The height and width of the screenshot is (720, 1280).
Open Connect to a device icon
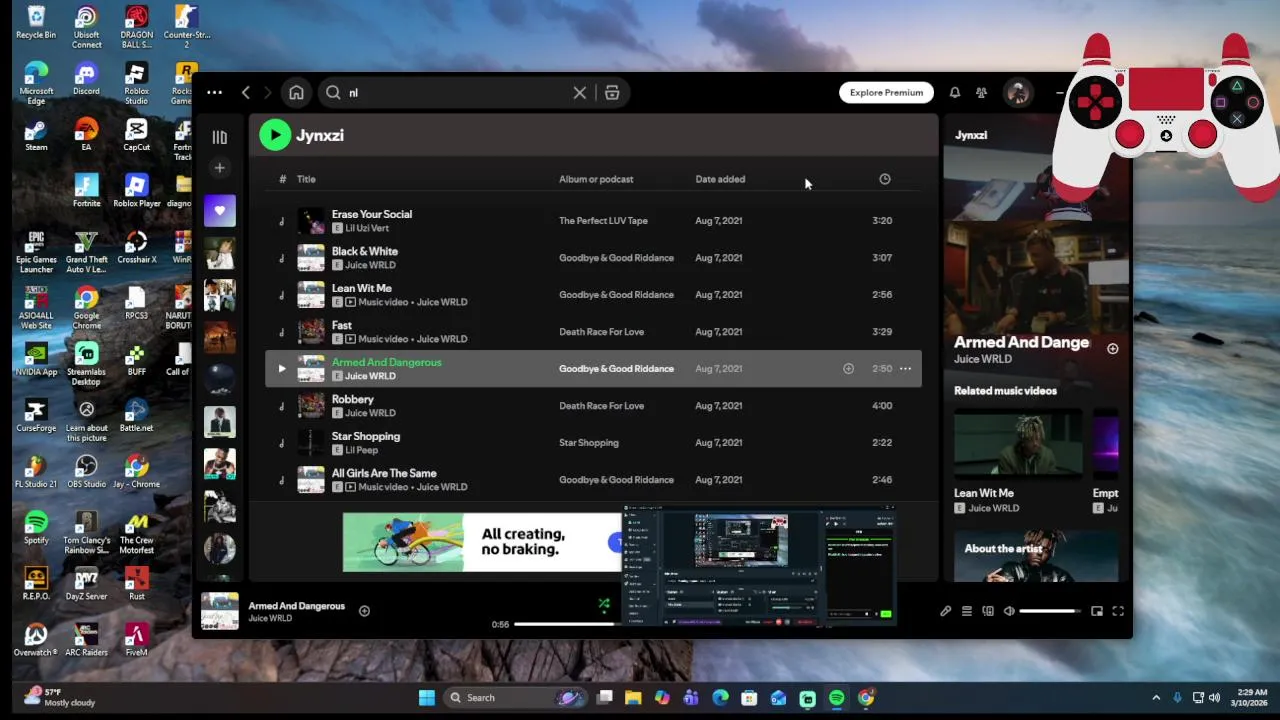988,611
